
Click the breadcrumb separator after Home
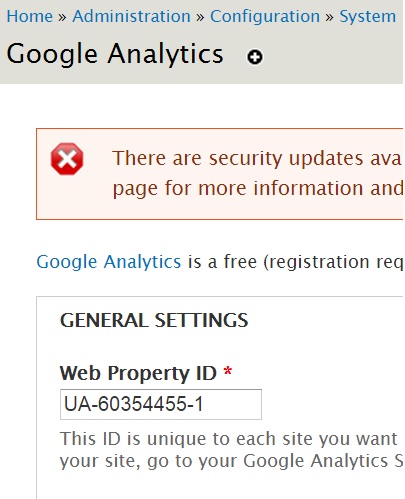(62, 17)
